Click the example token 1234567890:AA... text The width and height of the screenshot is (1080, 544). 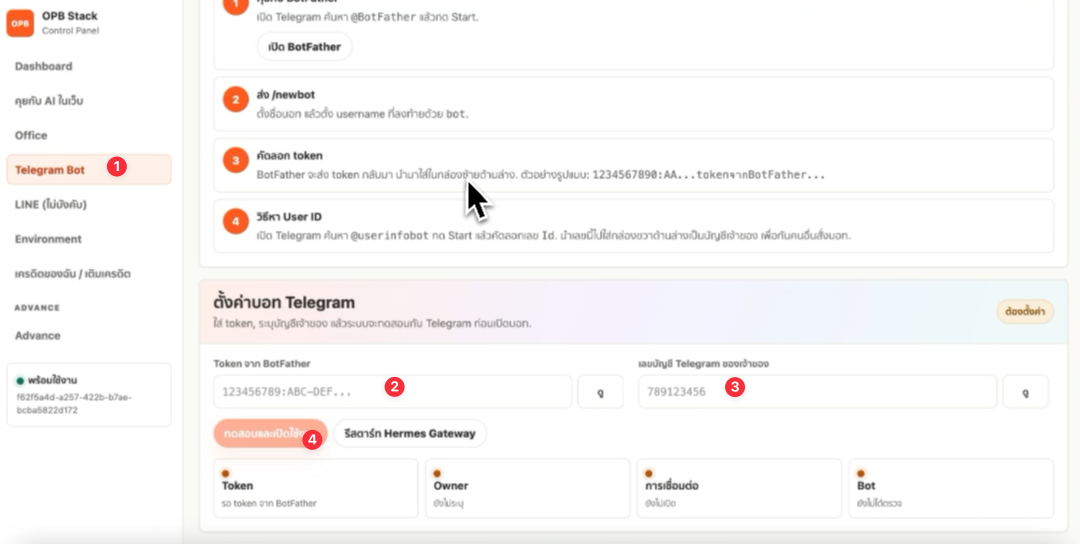point(708,175)
